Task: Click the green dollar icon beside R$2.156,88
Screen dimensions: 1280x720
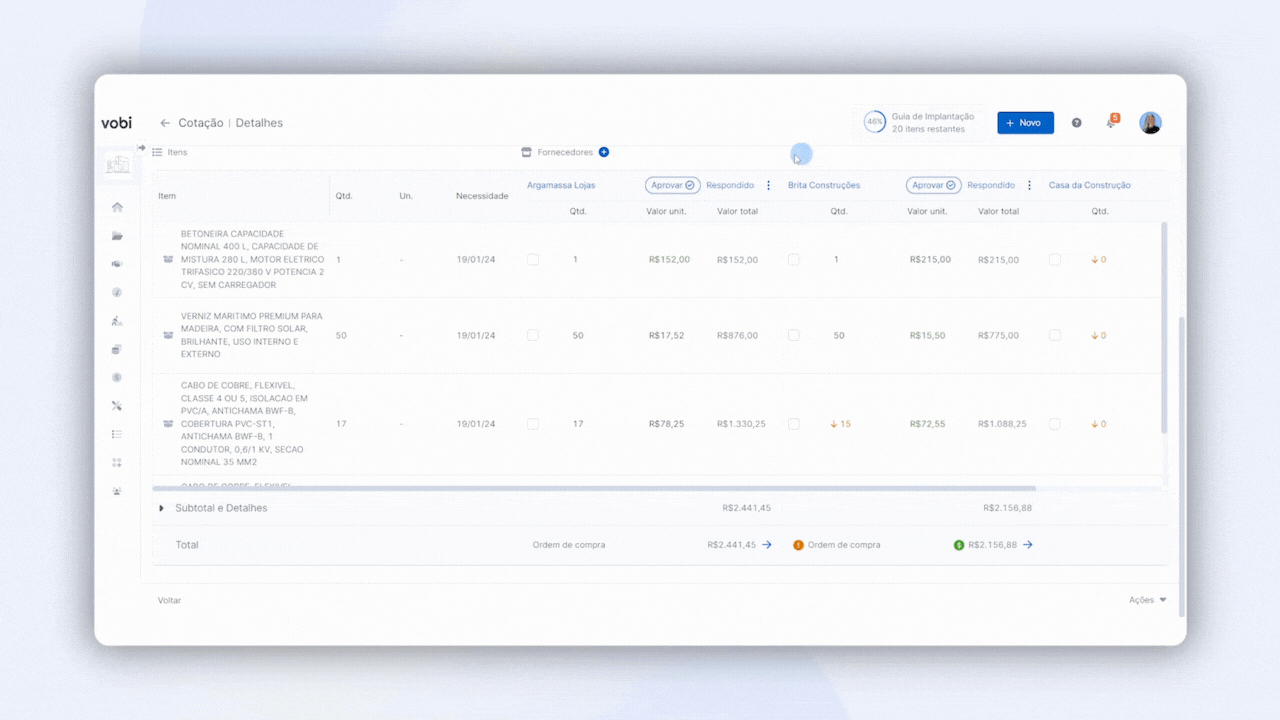Action: 959,545
